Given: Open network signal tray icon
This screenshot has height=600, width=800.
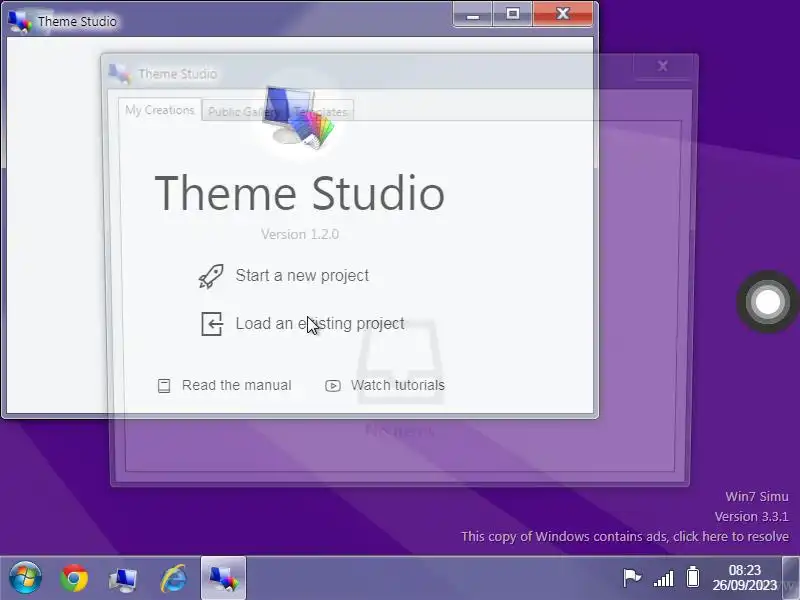Looking at the screenshot, I should coord(663,579).
